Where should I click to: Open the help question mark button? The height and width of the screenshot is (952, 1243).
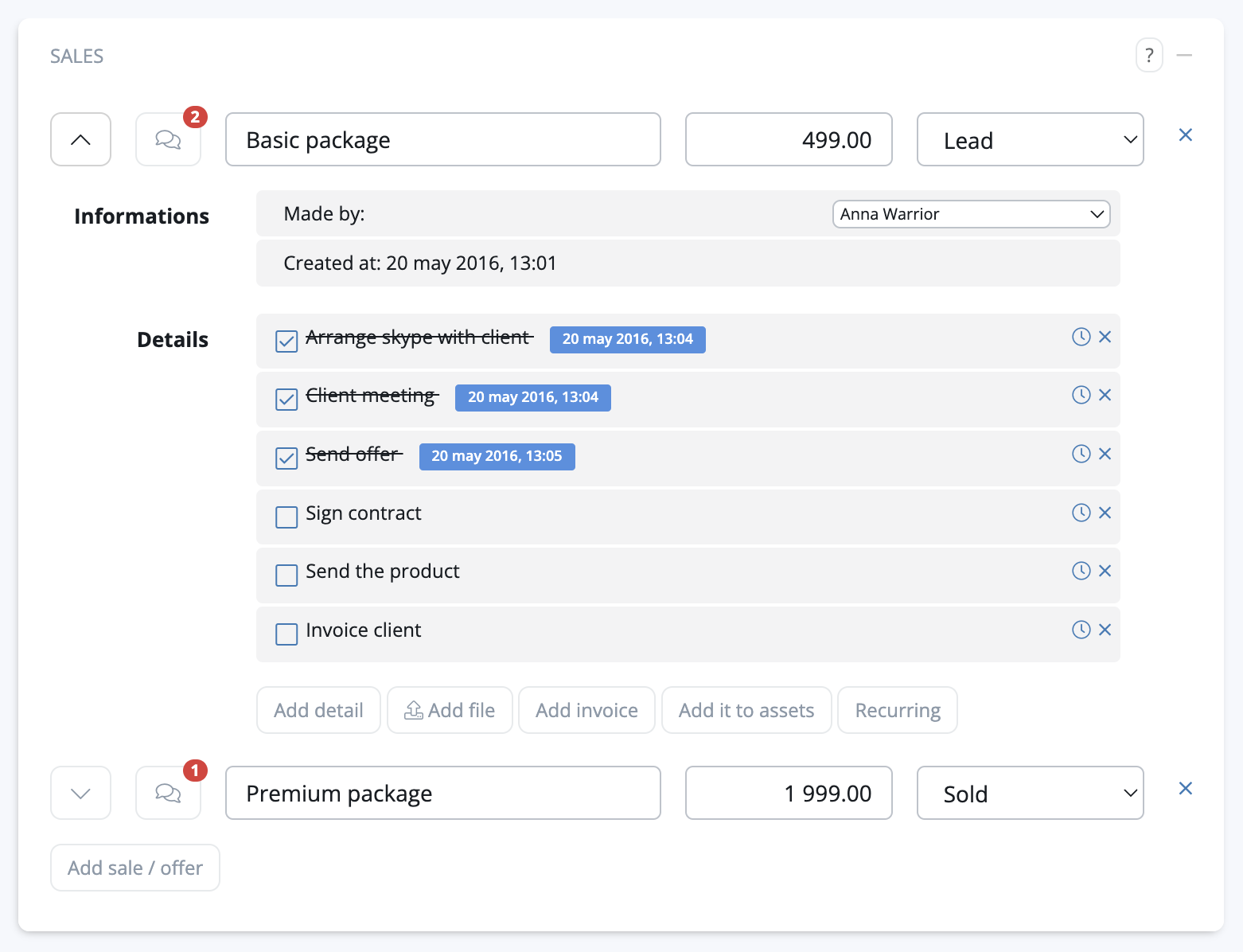pos(1149,56)
